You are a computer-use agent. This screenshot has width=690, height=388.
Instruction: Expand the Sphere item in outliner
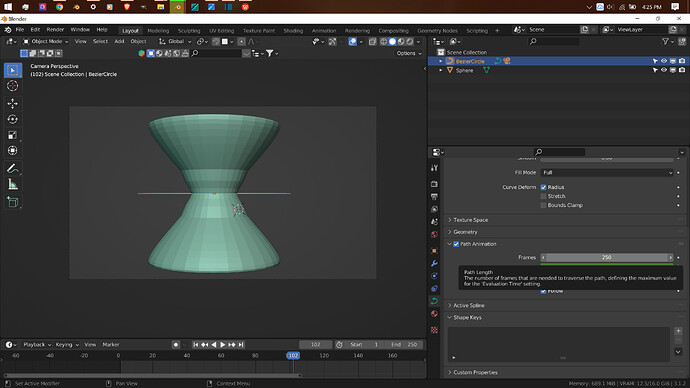pyautogui.click(x=440, y=70)
